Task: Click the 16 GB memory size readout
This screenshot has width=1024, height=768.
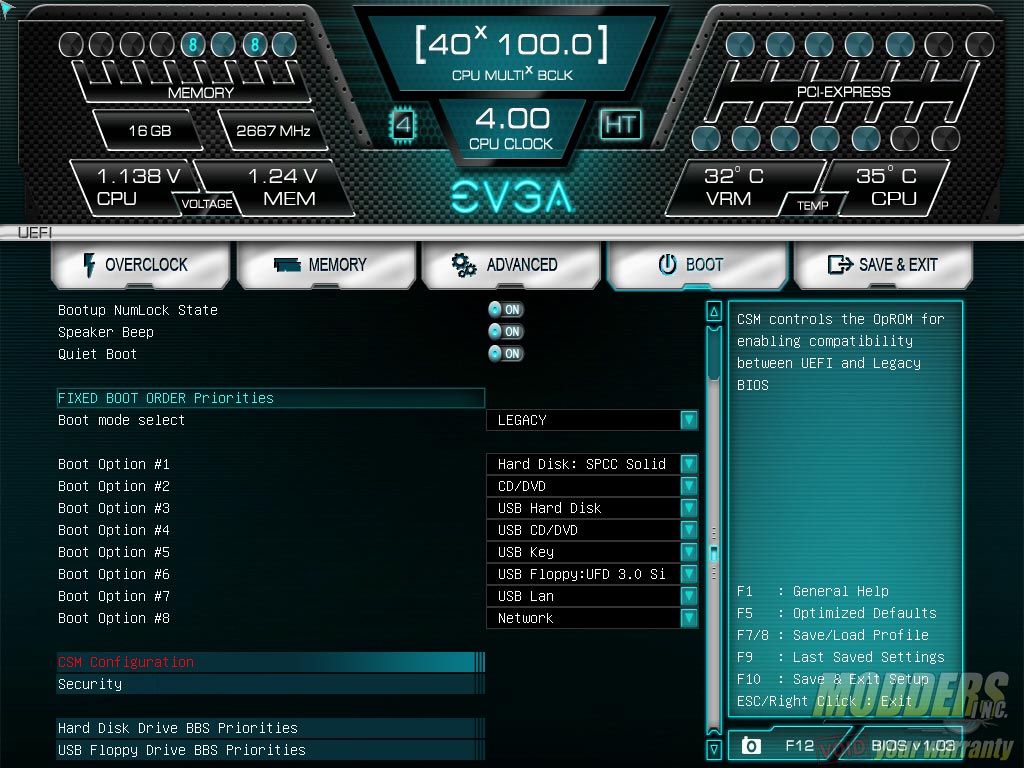Action: (x=150, y=131)
